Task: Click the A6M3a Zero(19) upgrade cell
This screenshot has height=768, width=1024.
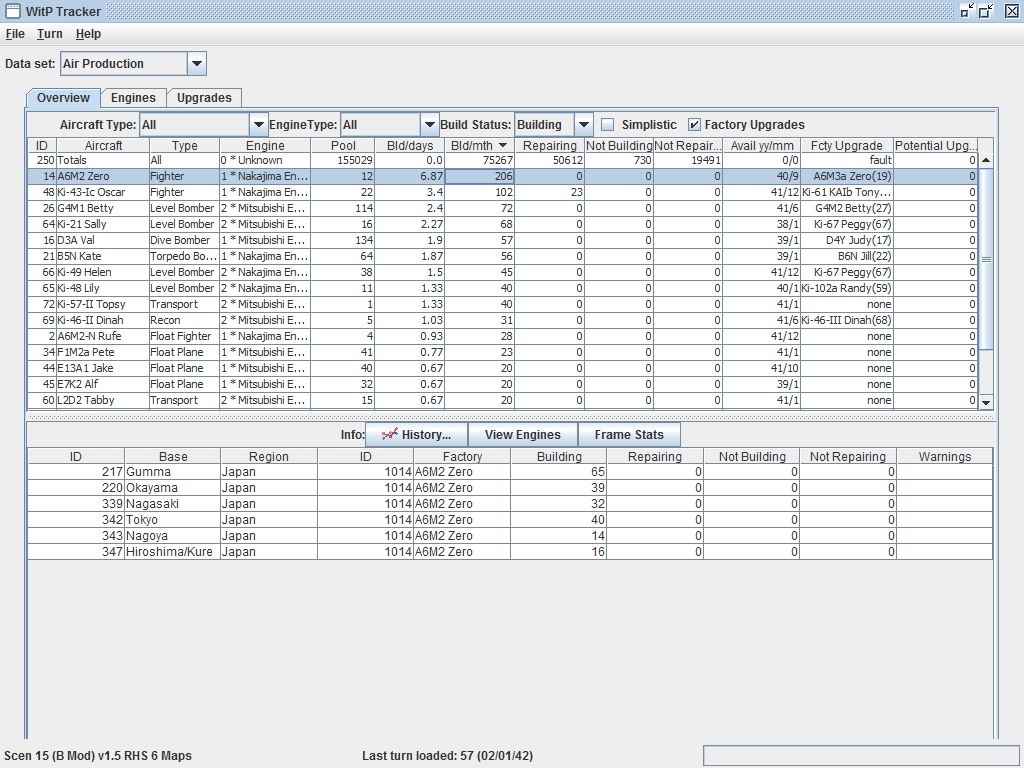Action: (846, 176)
